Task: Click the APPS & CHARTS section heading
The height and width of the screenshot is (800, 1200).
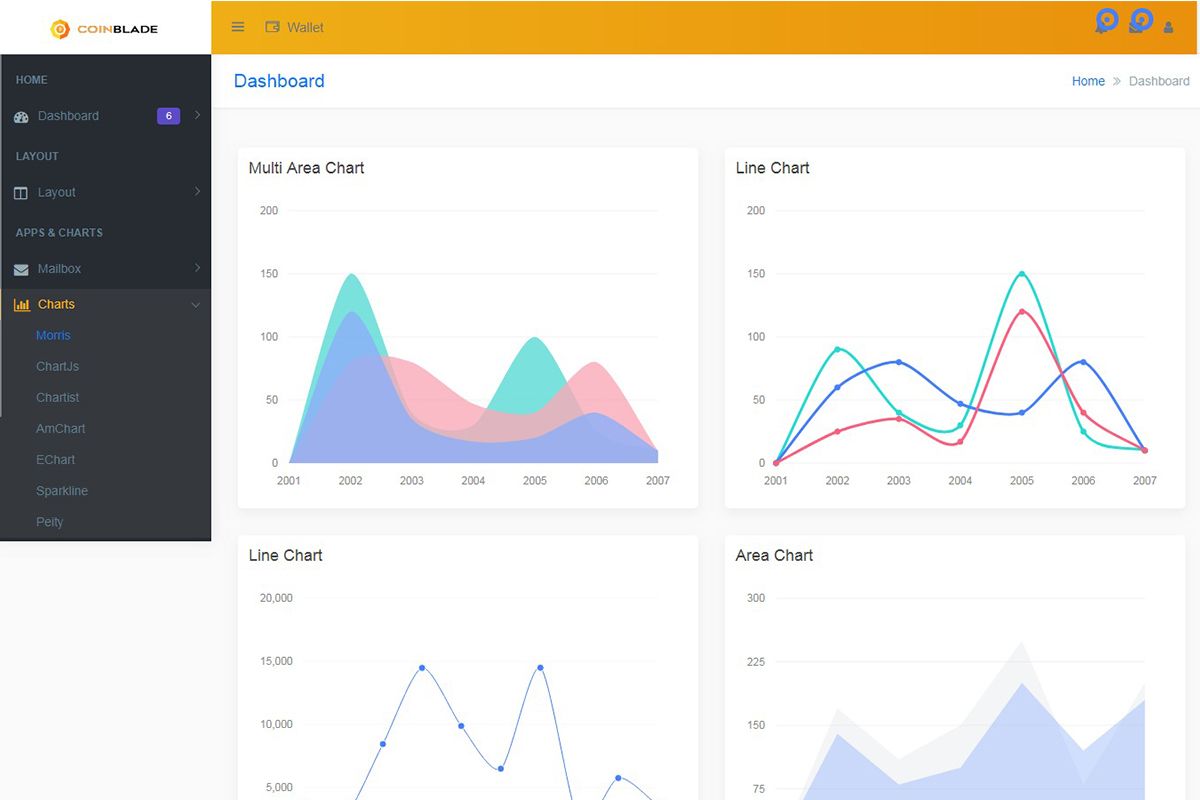Action: click(59, 232)
